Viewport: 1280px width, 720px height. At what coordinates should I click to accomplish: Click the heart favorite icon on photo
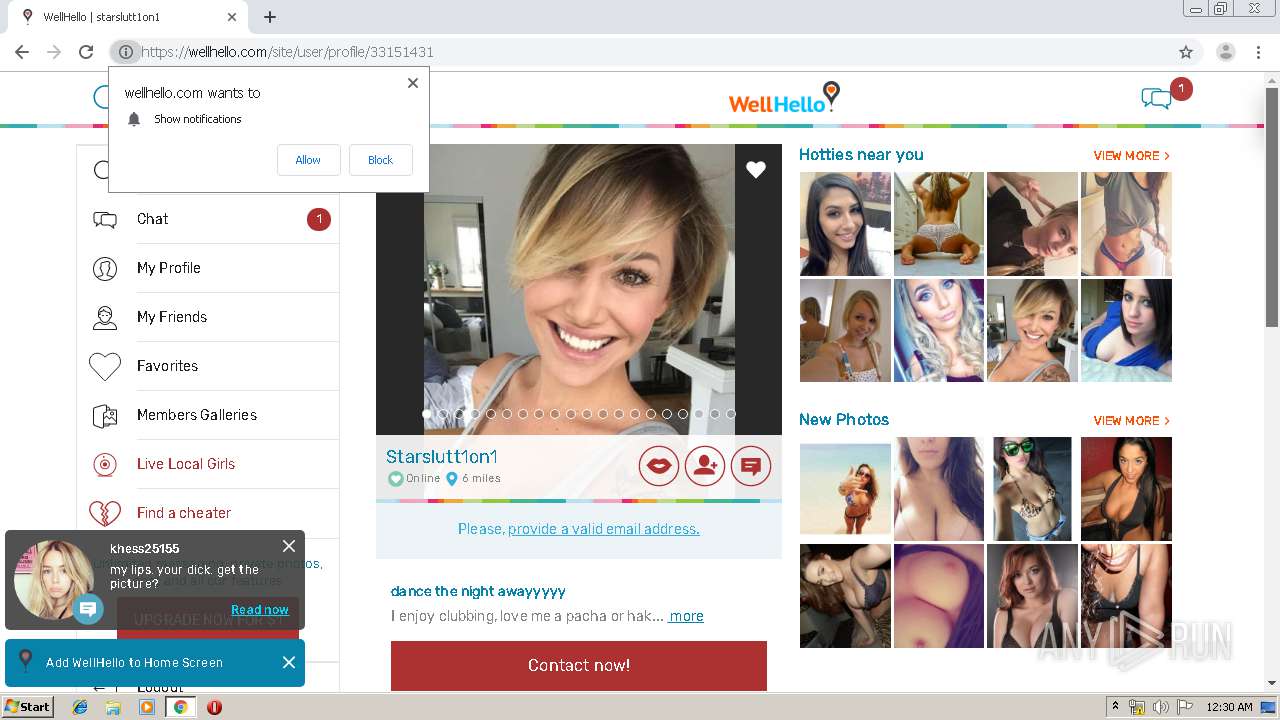756,170
